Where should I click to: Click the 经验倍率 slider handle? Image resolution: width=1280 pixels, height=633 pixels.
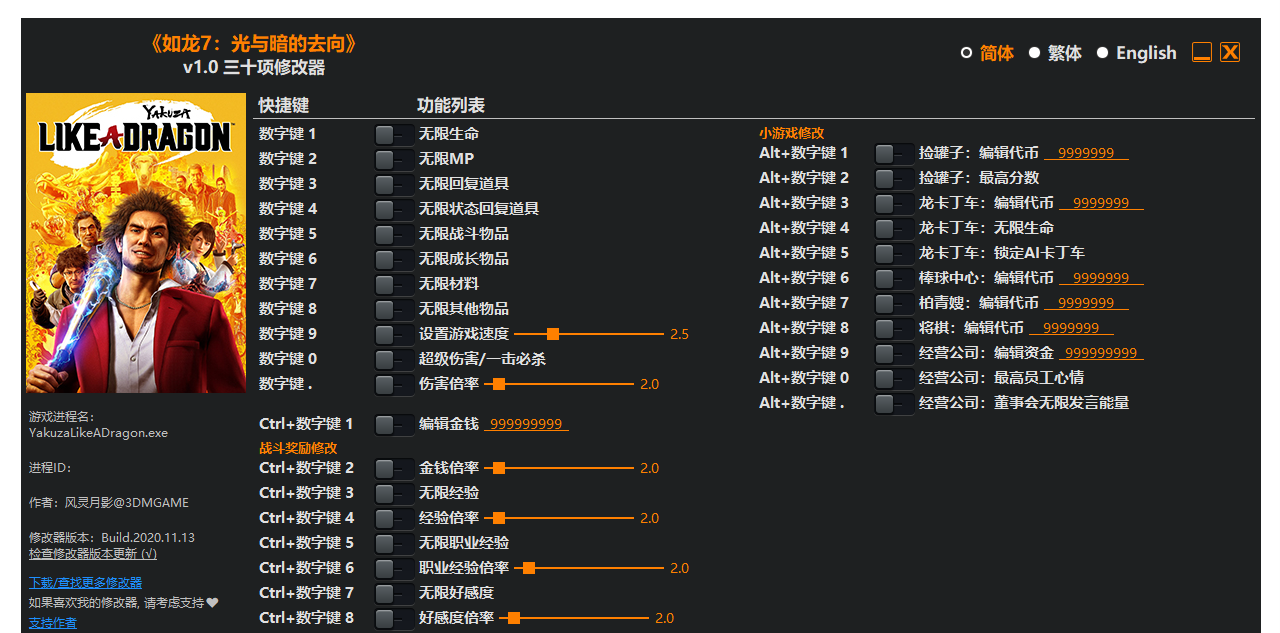coord(499,518)
